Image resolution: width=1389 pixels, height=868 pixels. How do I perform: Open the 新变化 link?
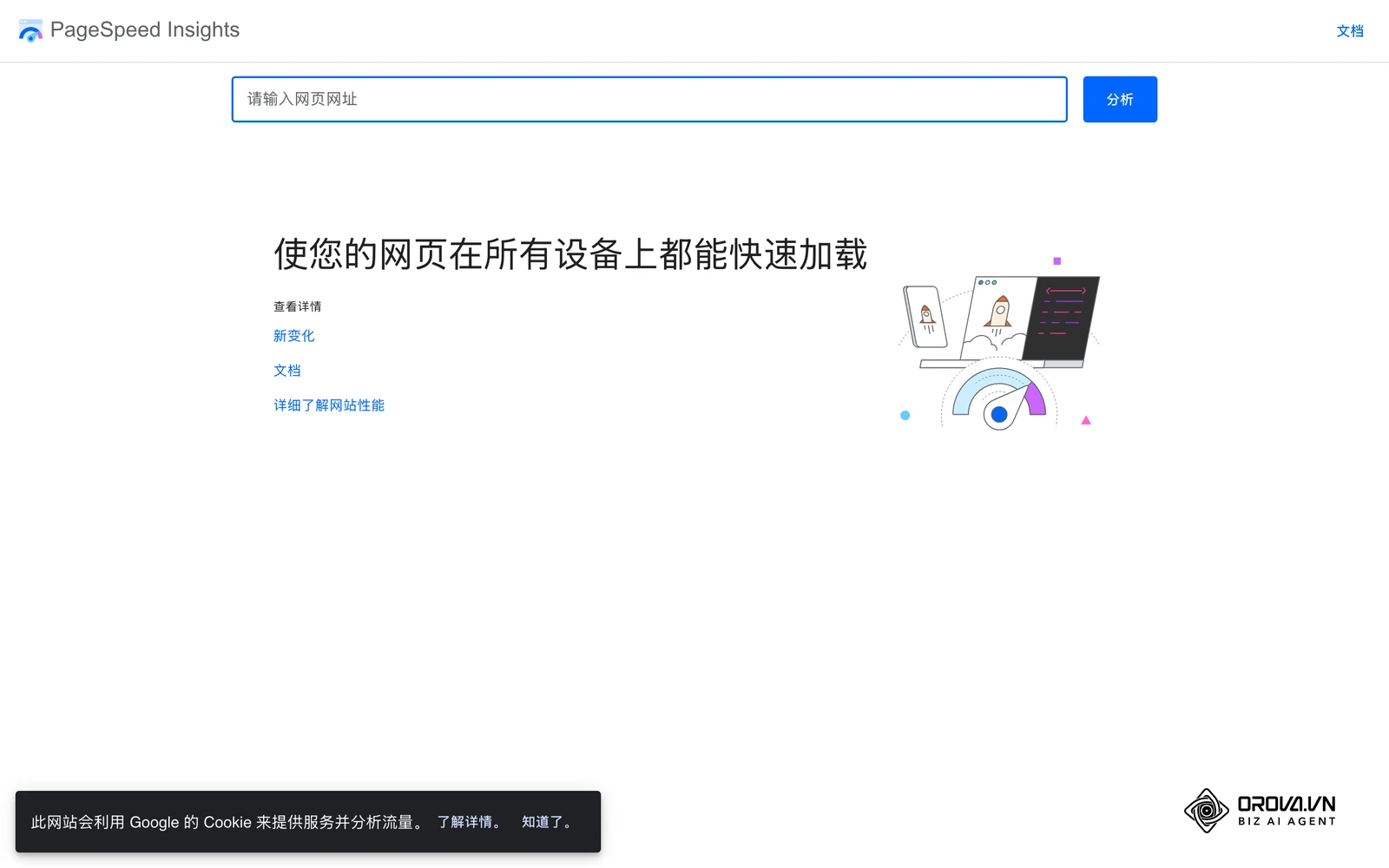tap(294, 336)
